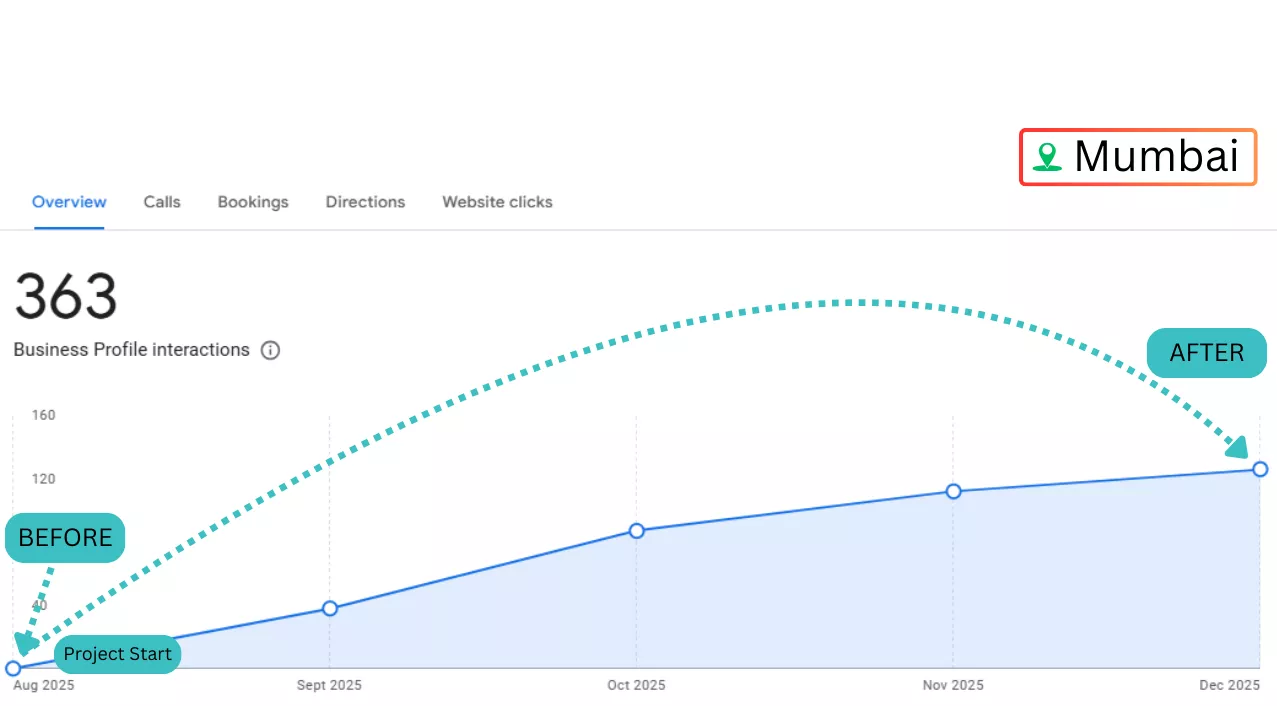This screenshot has width=1277, height=706.
Task: Open the Website clicks tab
Action: point(497,202)
